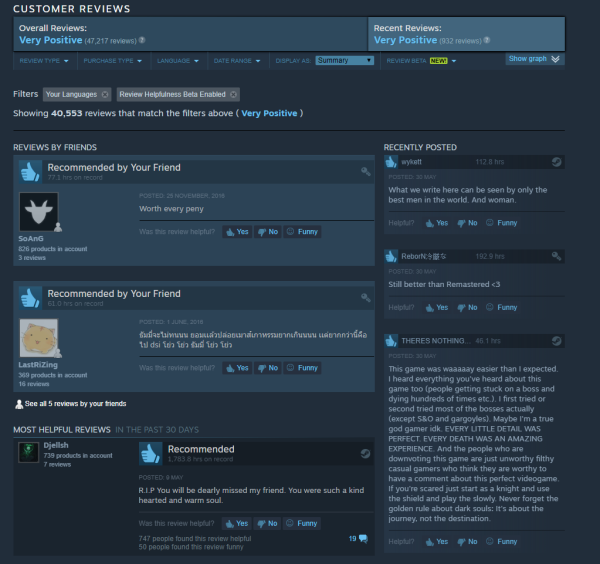
Task: Open Djellsh's profile name link
Action: pos(56,445)
